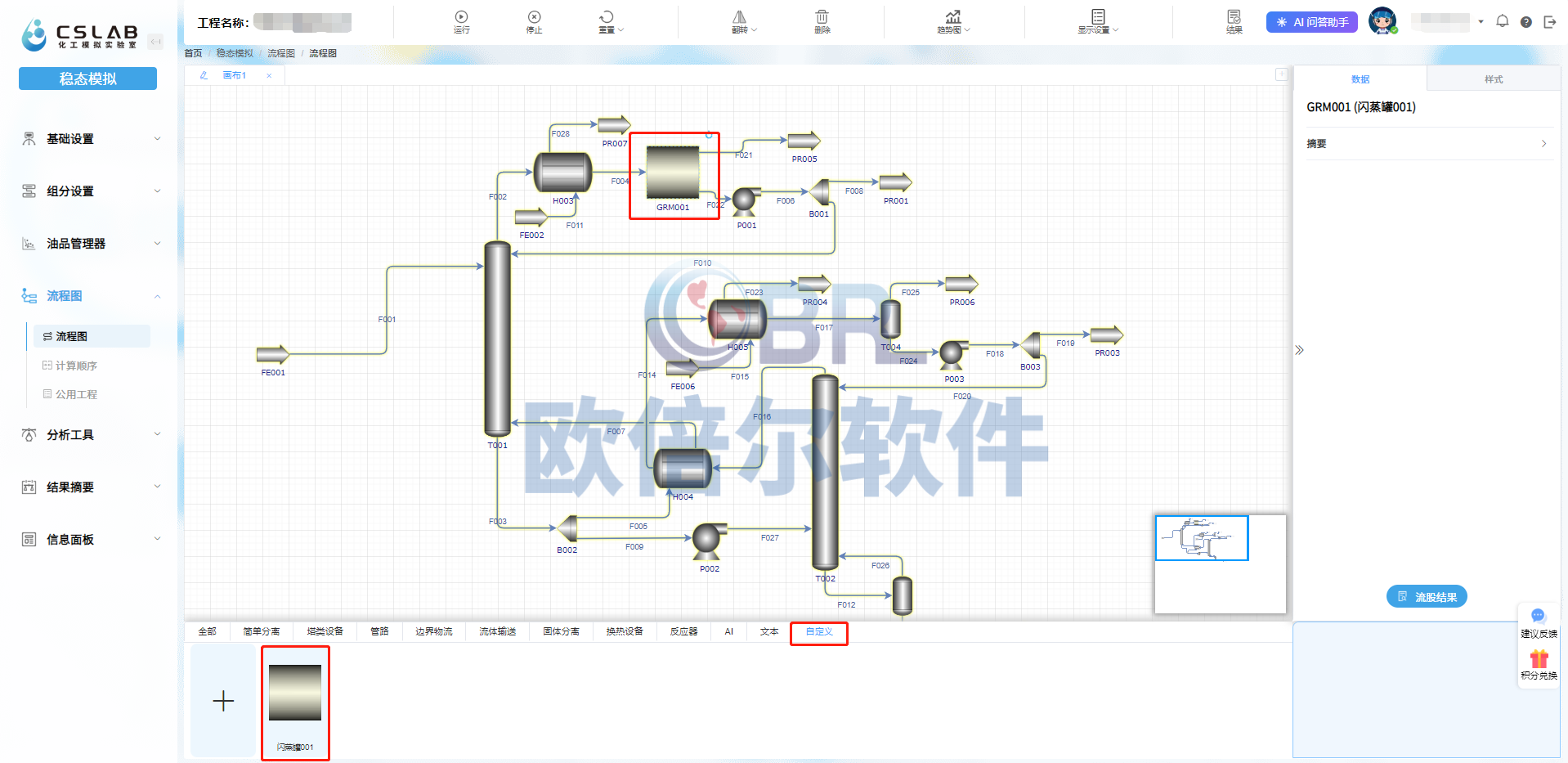Click the logout icon at top right
This screenshot has height=763, width=1568.
pyautogui.click(x=1549, y=22)
